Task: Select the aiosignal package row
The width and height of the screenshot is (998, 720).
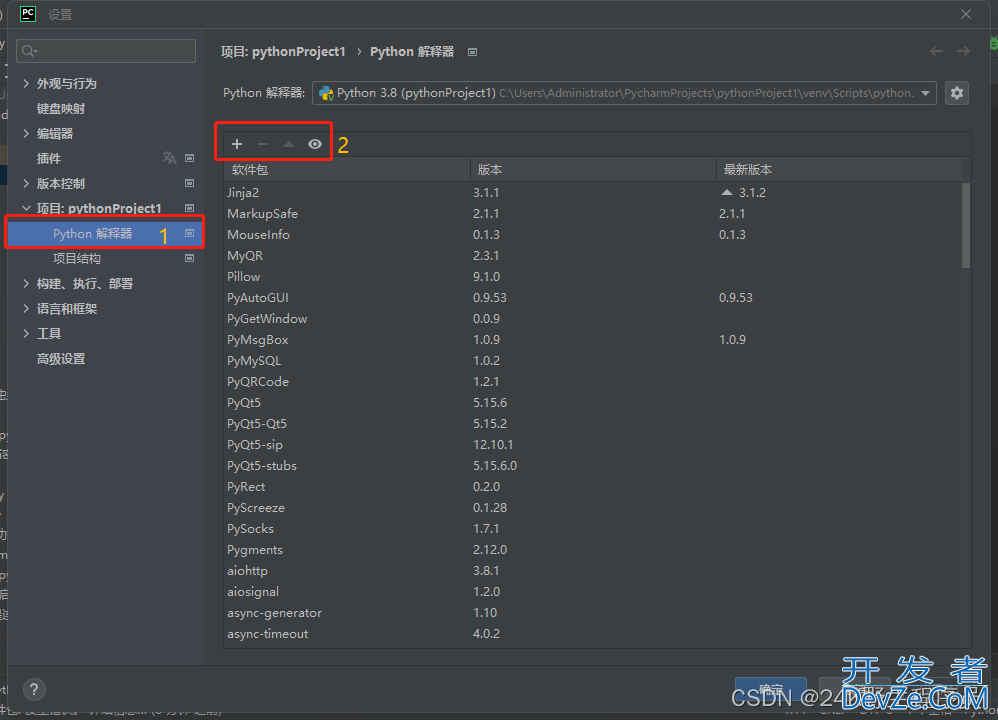Action: click(593, 591)
